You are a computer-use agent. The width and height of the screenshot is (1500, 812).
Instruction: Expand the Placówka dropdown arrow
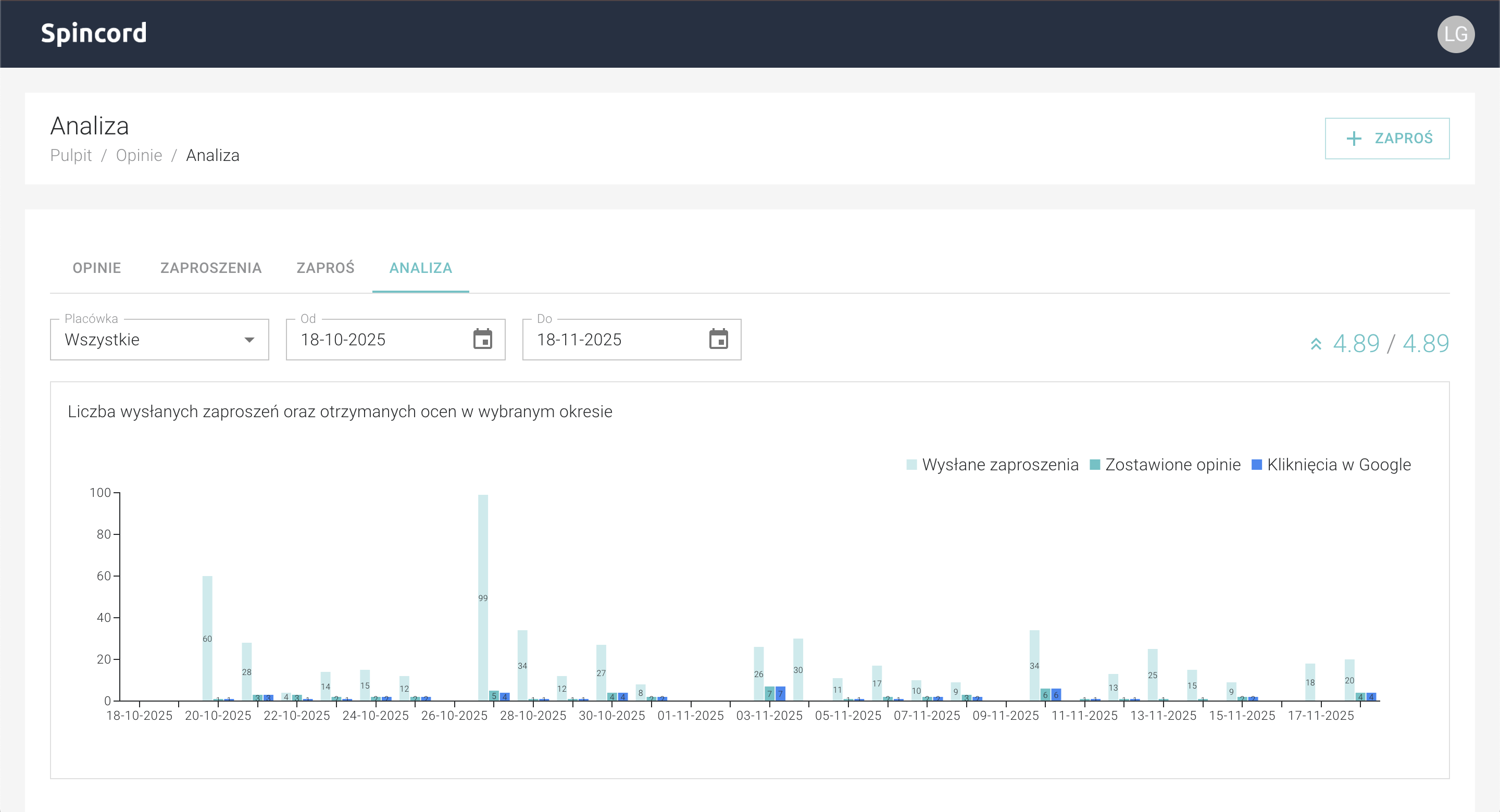(x=249, y=340)
